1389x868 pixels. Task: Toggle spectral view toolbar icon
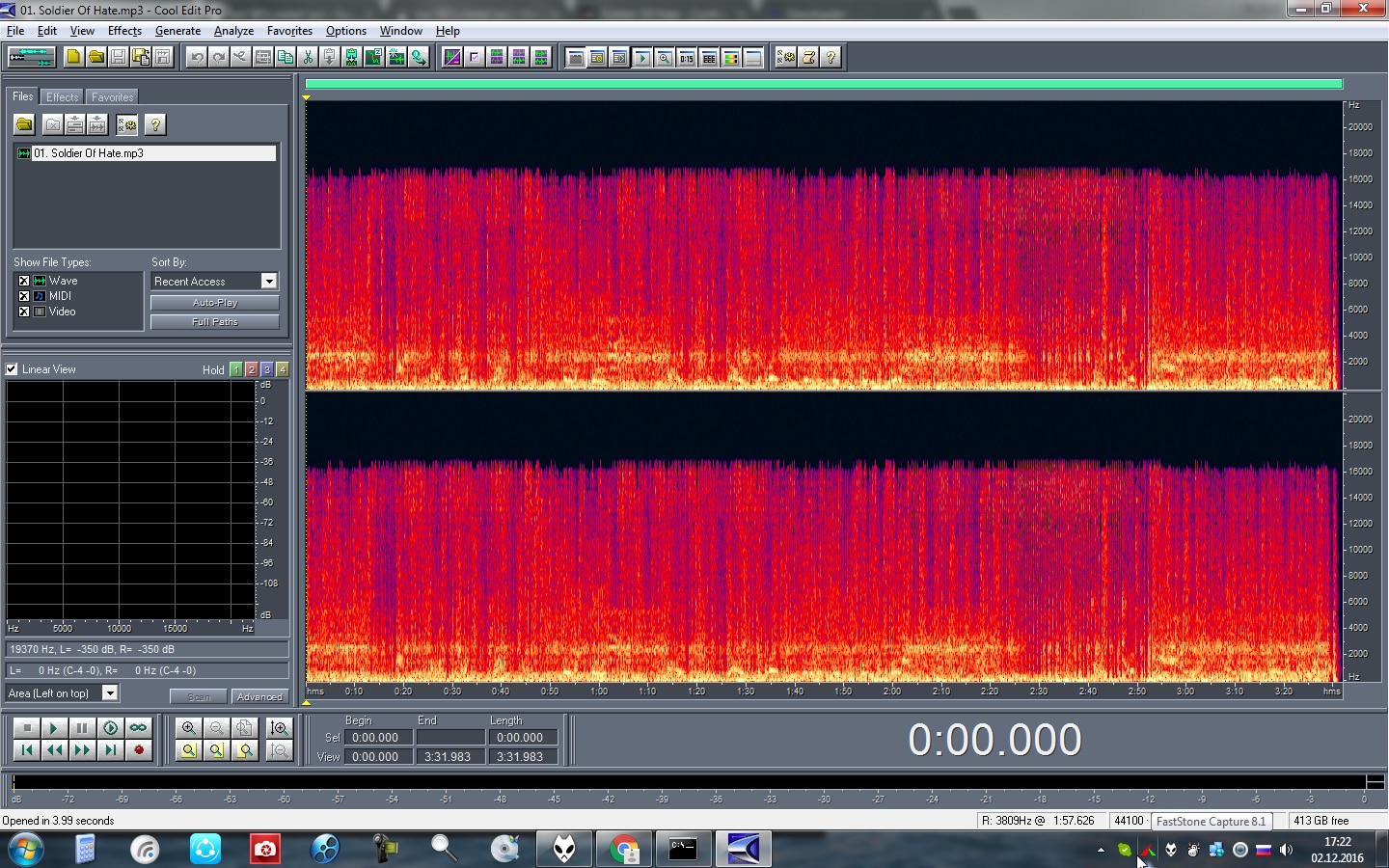[451, 57]
